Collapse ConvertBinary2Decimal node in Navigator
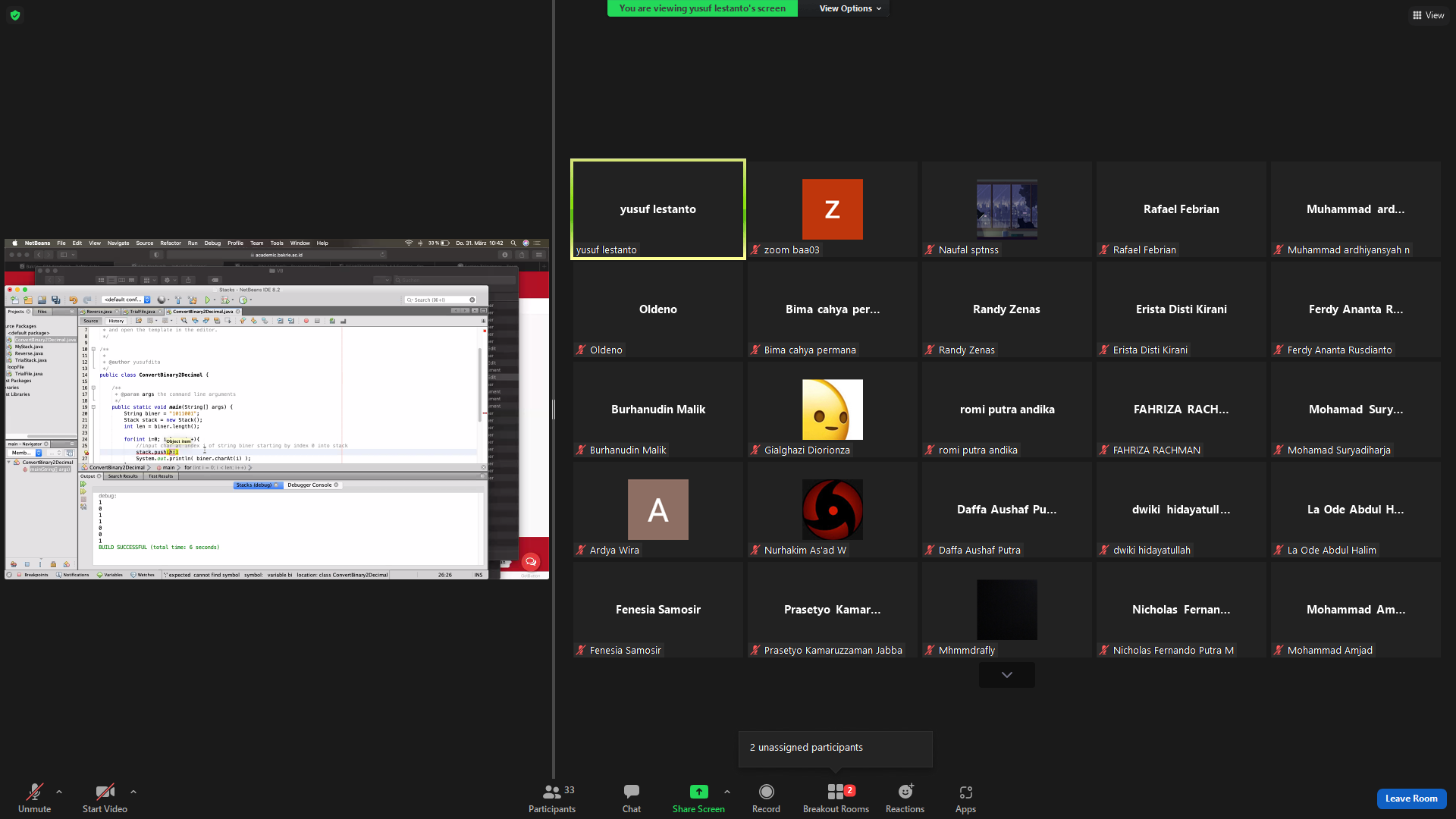This screenshot has height=819, width=1456. (x=9, y=463)
